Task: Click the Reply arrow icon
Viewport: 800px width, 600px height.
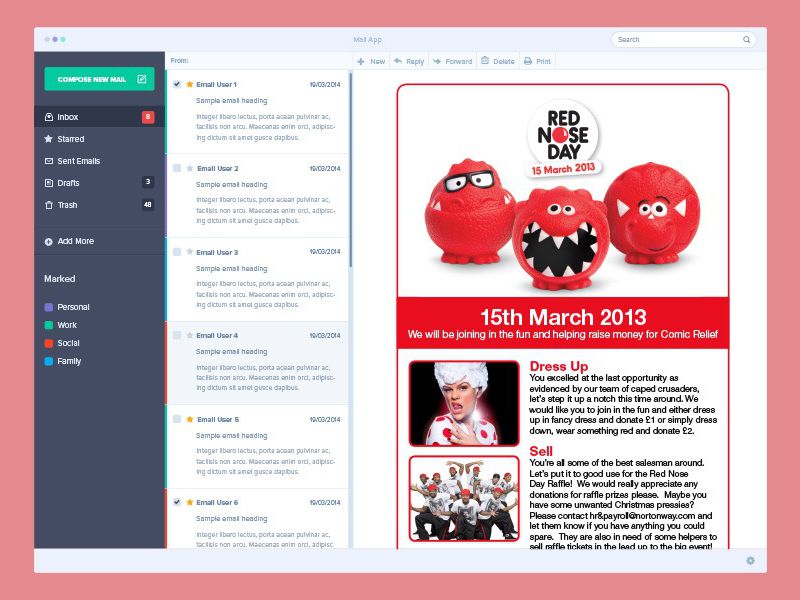Action: [398, 61]
